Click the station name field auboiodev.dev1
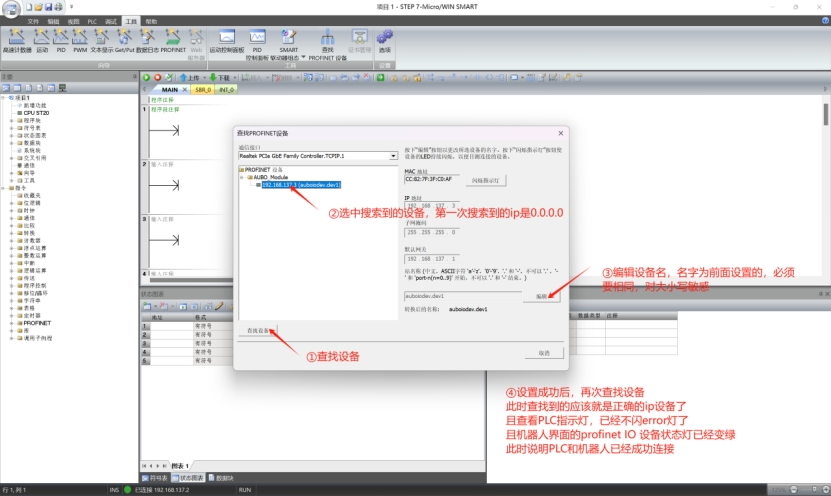Viewport: 831px width, 496px height. 460,297
